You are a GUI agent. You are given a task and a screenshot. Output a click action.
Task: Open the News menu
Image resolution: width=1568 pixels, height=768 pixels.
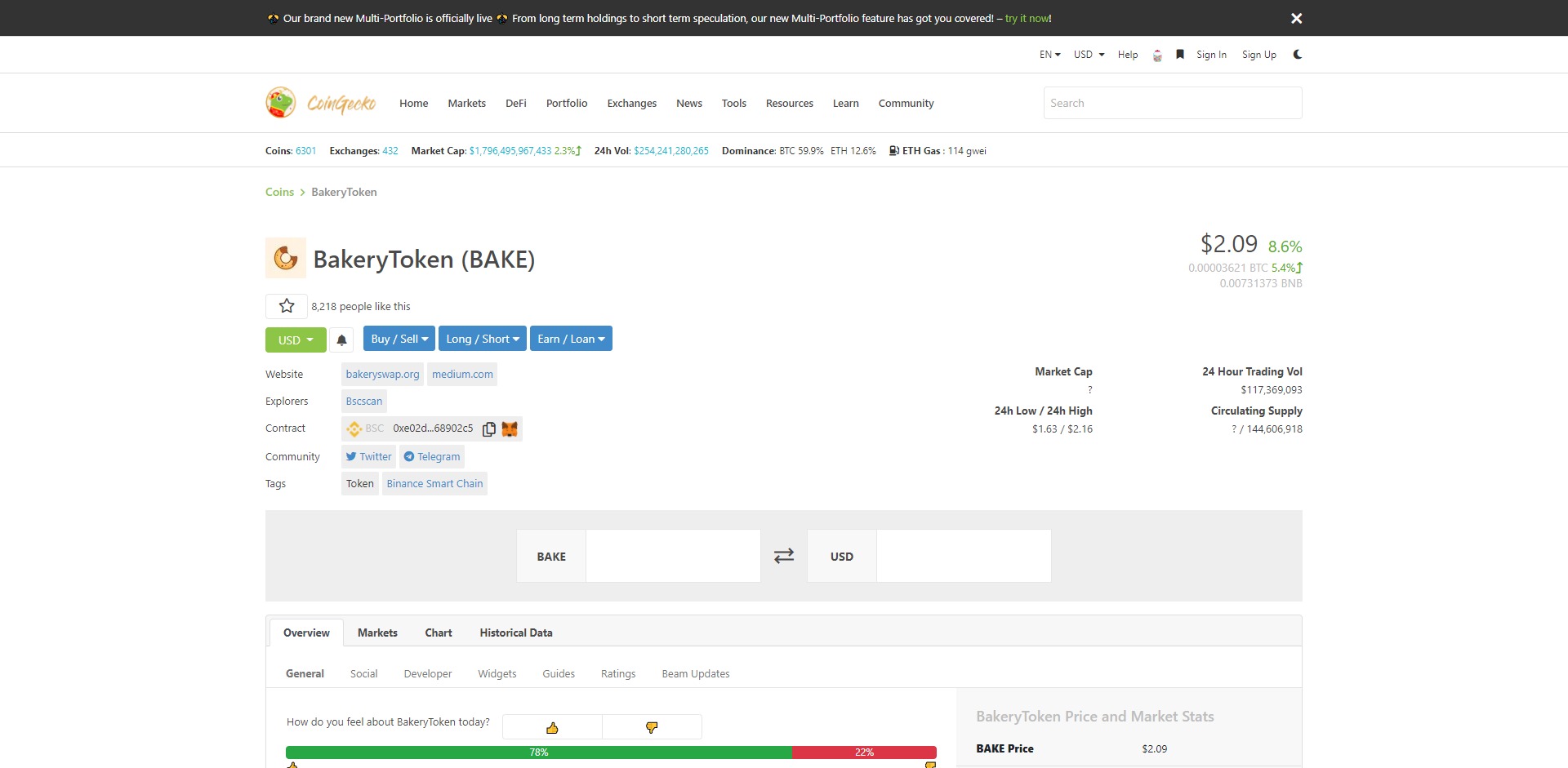coord(688,103)
